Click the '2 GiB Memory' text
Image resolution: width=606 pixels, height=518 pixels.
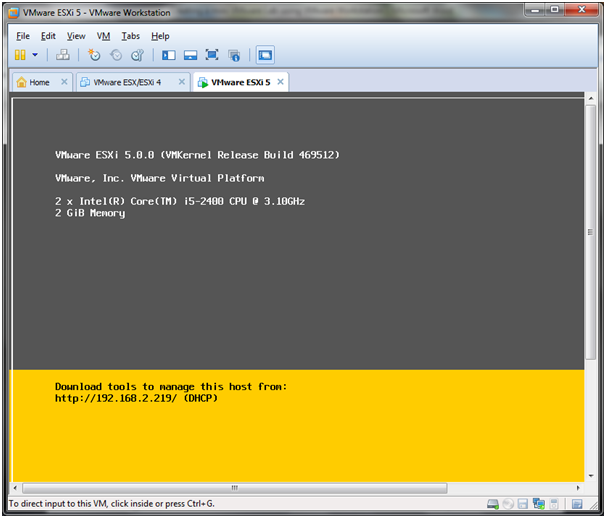tap(90, 213)
